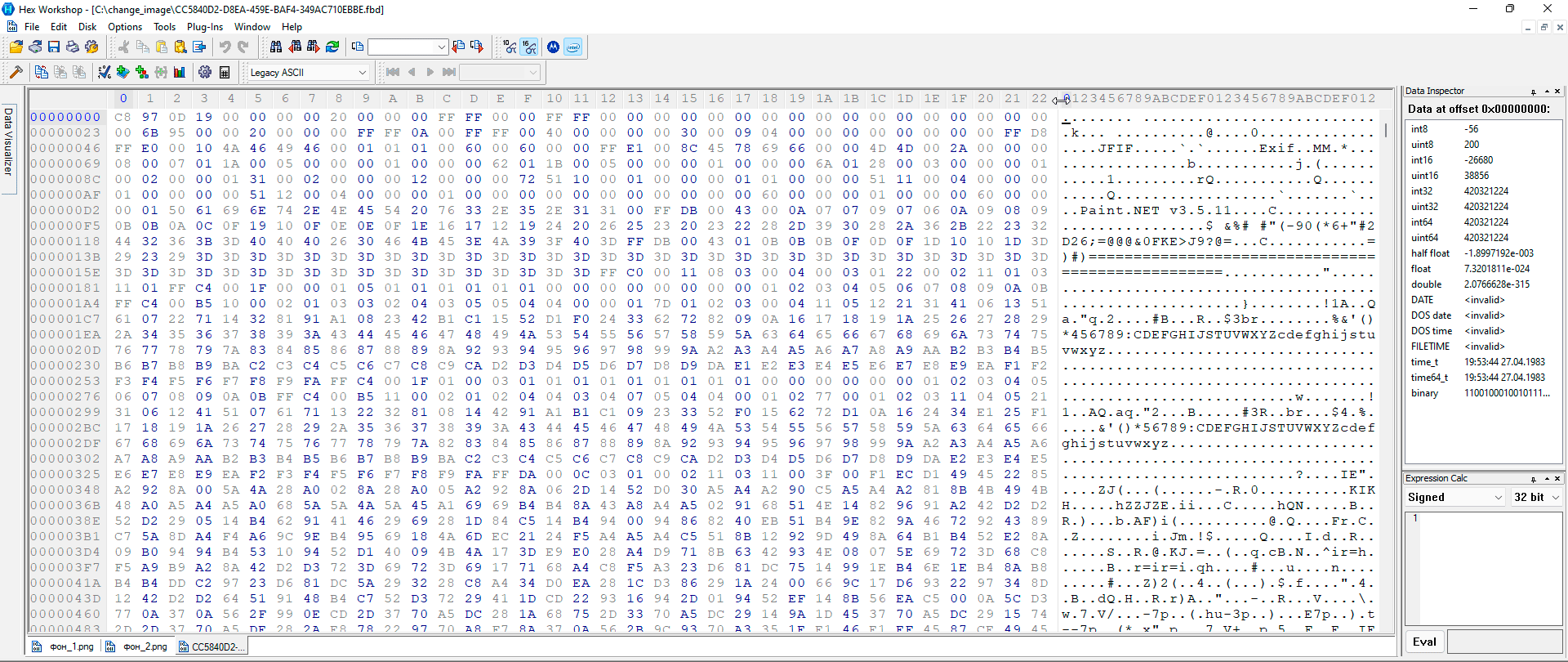Click the Compare files icon
This screenshot has width=1568, height=662.
pos(42,73)
